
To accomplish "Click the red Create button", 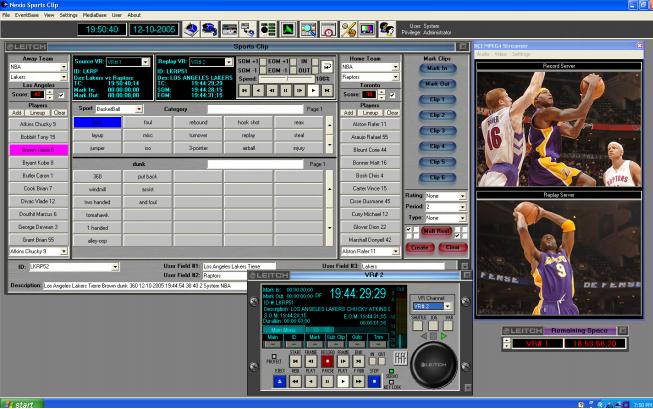I will click(420, 246).
